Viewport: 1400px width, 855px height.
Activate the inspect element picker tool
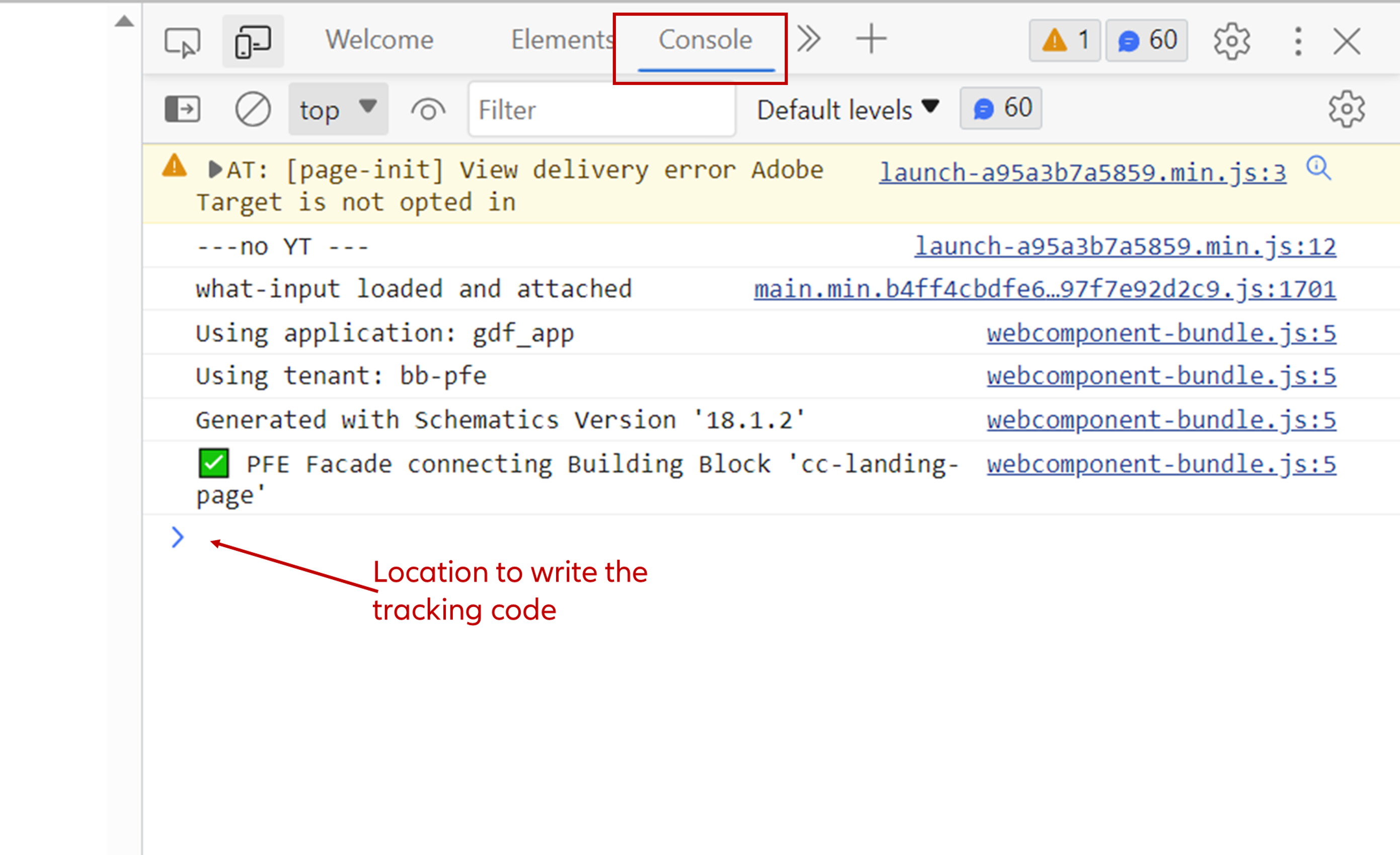pyautogui.click(x=182, y=42)
